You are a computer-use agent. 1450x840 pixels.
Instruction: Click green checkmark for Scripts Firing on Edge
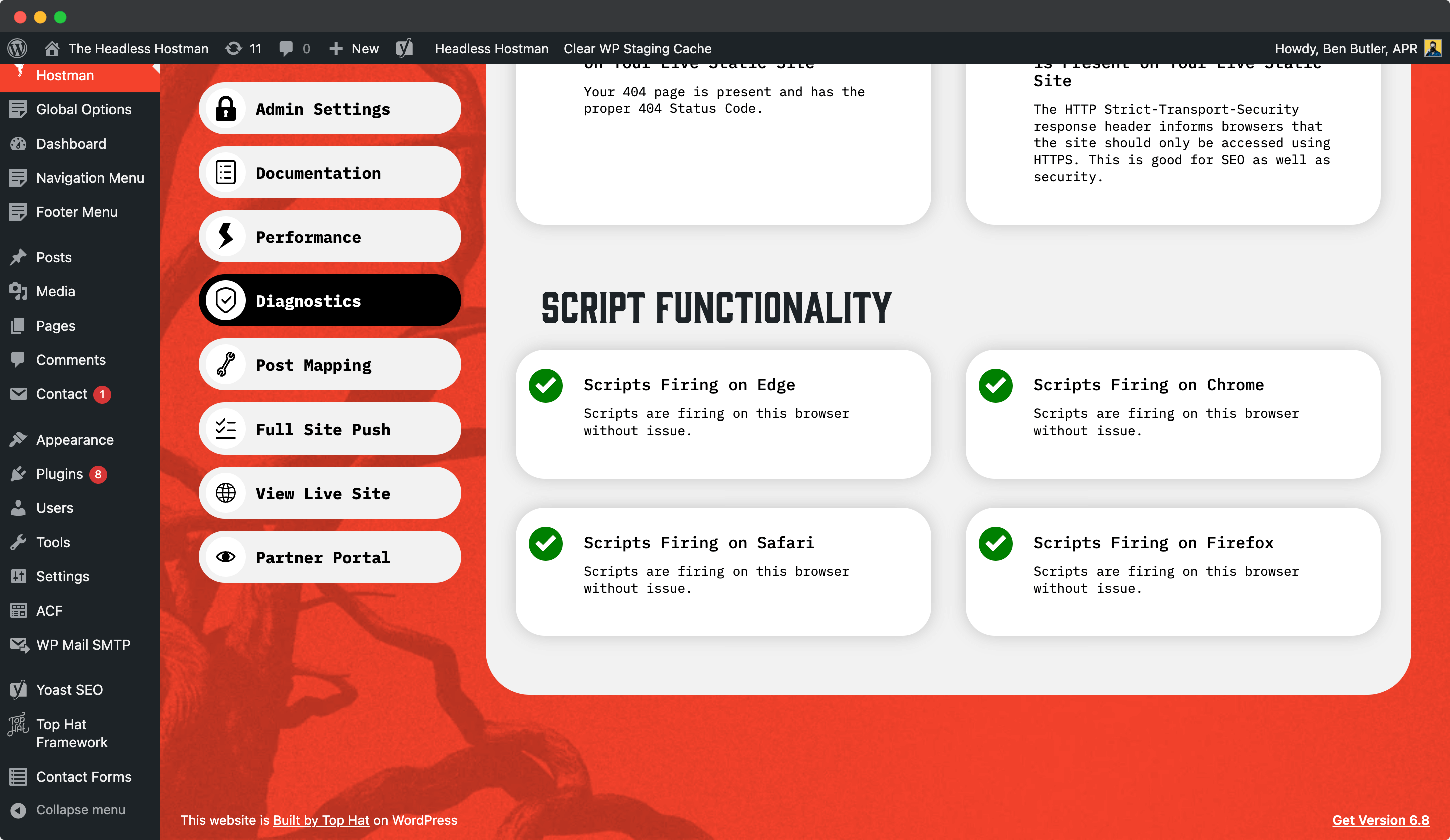pos(545,385)
